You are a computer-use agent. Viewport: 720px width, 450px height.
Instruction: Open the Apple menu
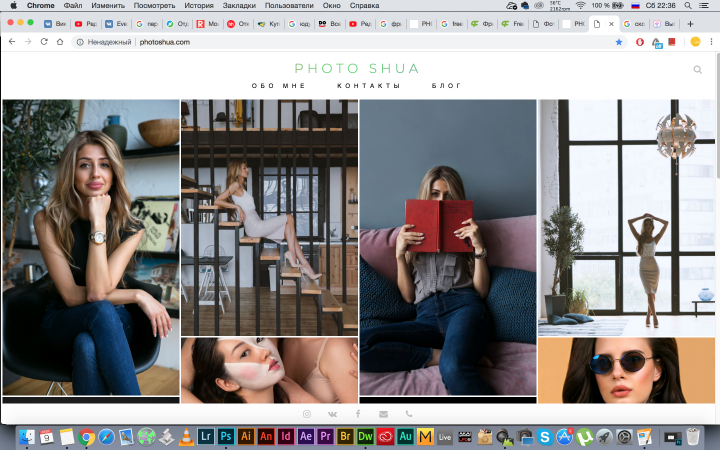pos(13,6)
